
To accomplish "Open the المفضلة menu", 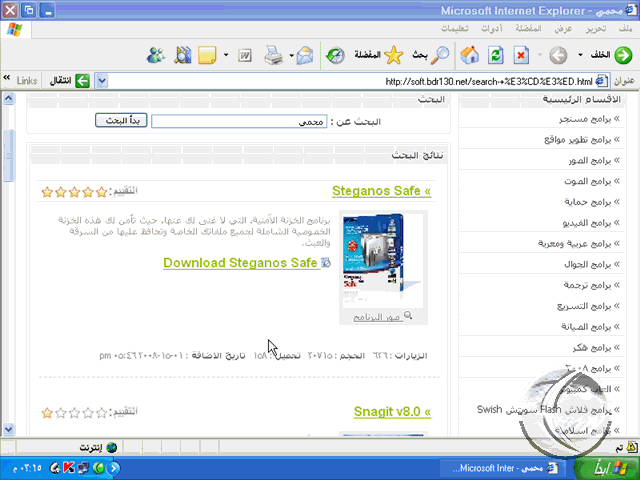I will (528, 28).
